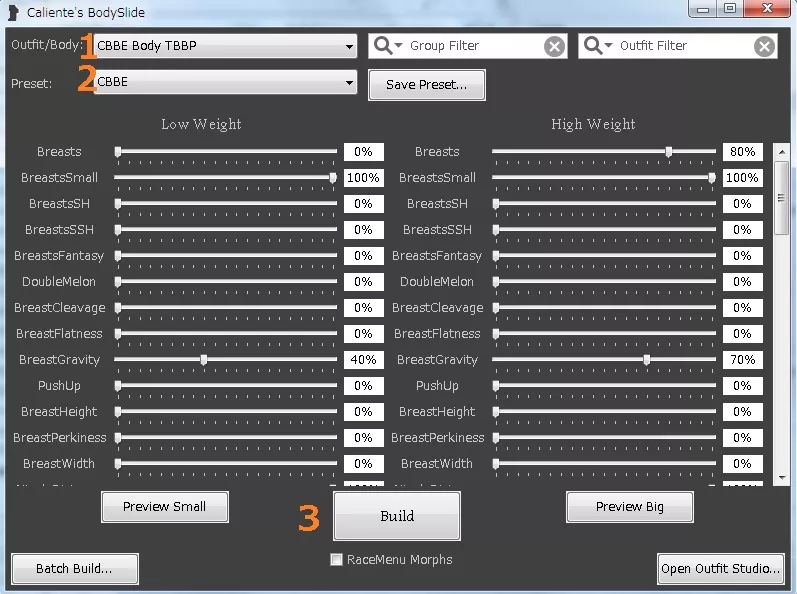The height and width of the screenshot is (594, 797).
Task: Click the High Weight DoubleMelon slider handle
Action: pos(496,282)
